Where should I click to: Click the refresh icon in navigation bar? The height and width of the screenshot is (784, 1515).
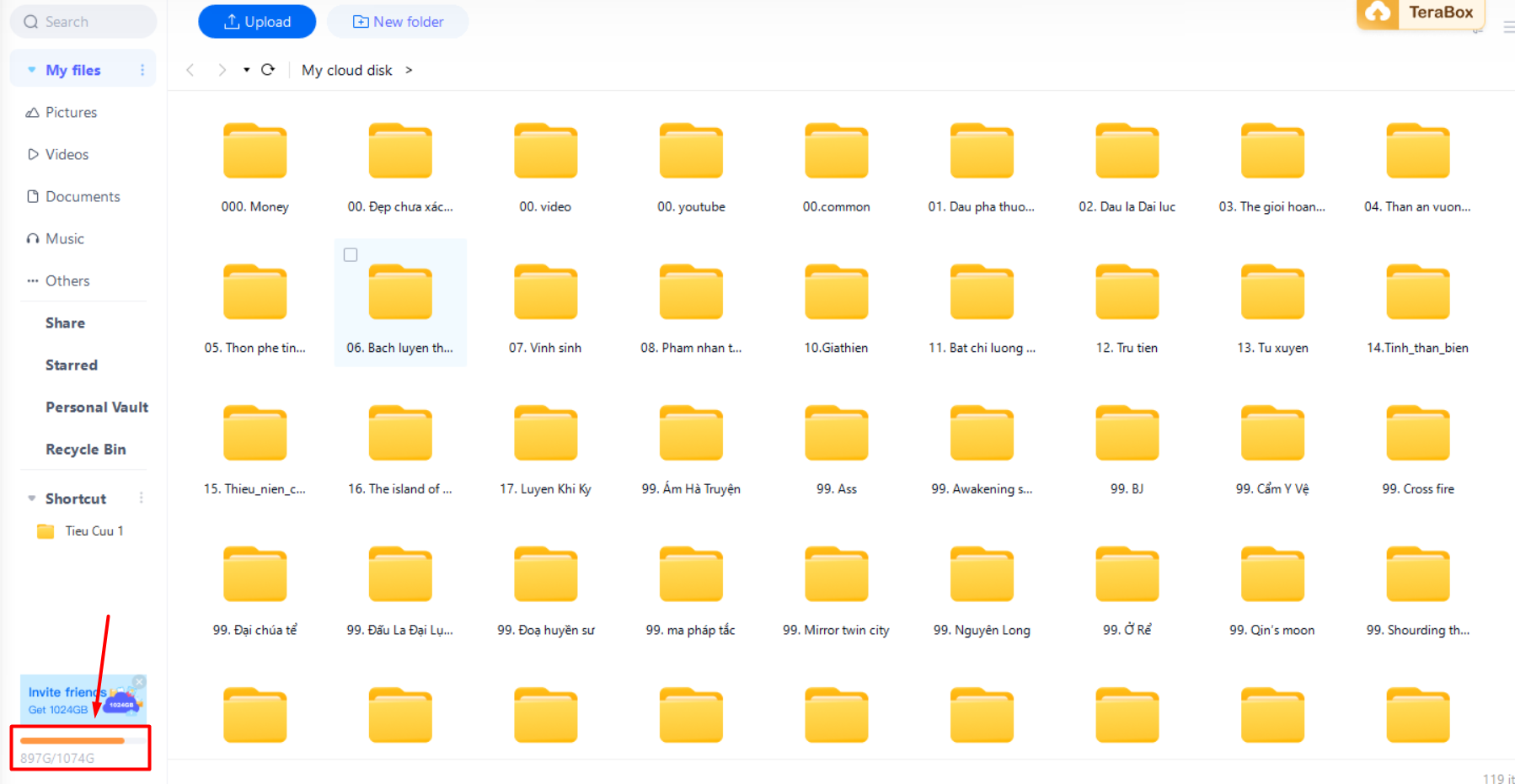[x=268, y=70]
